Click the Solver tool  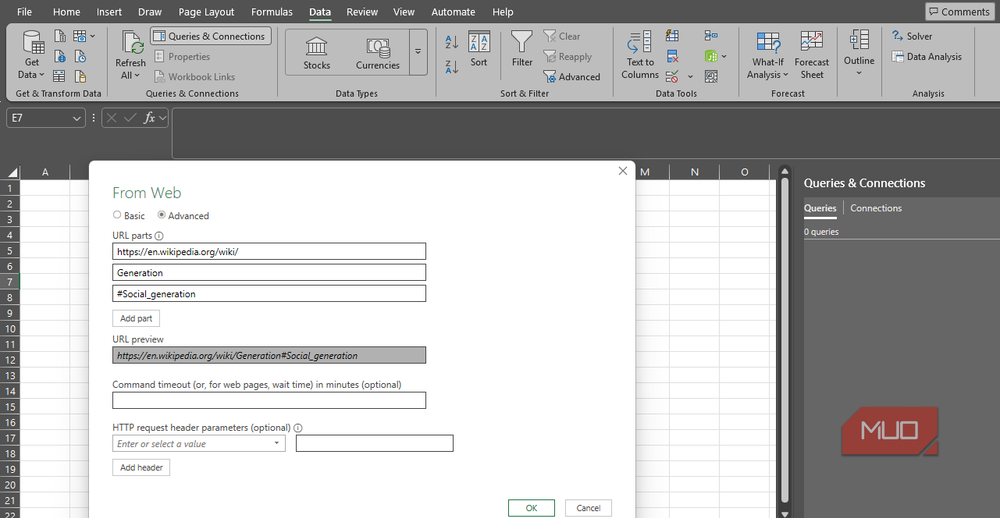(x=912, y=36)
